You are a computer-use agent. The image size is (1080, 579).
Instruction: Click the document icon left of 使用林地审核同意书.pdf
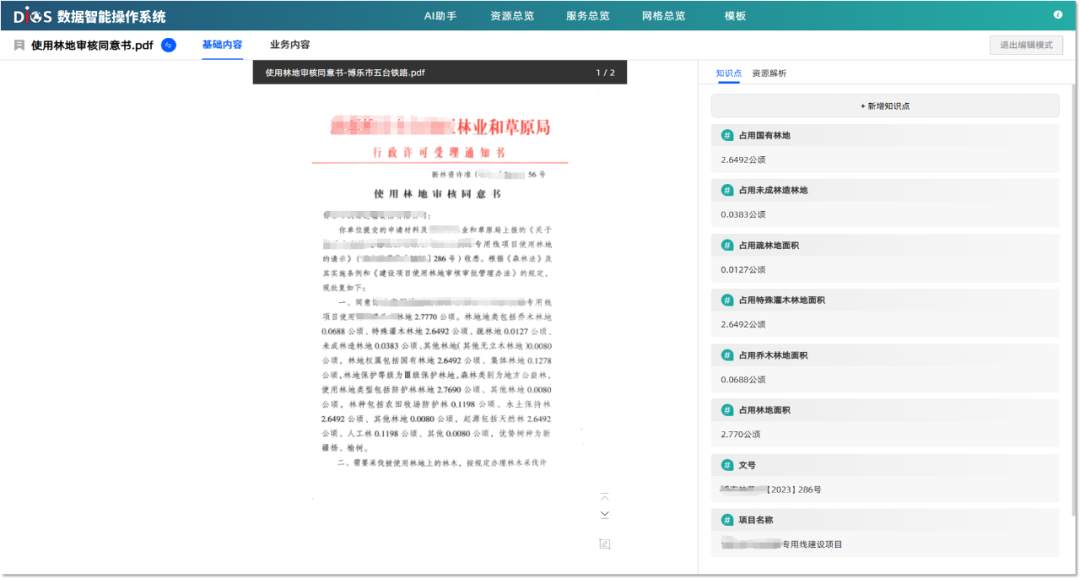(20, 44)
